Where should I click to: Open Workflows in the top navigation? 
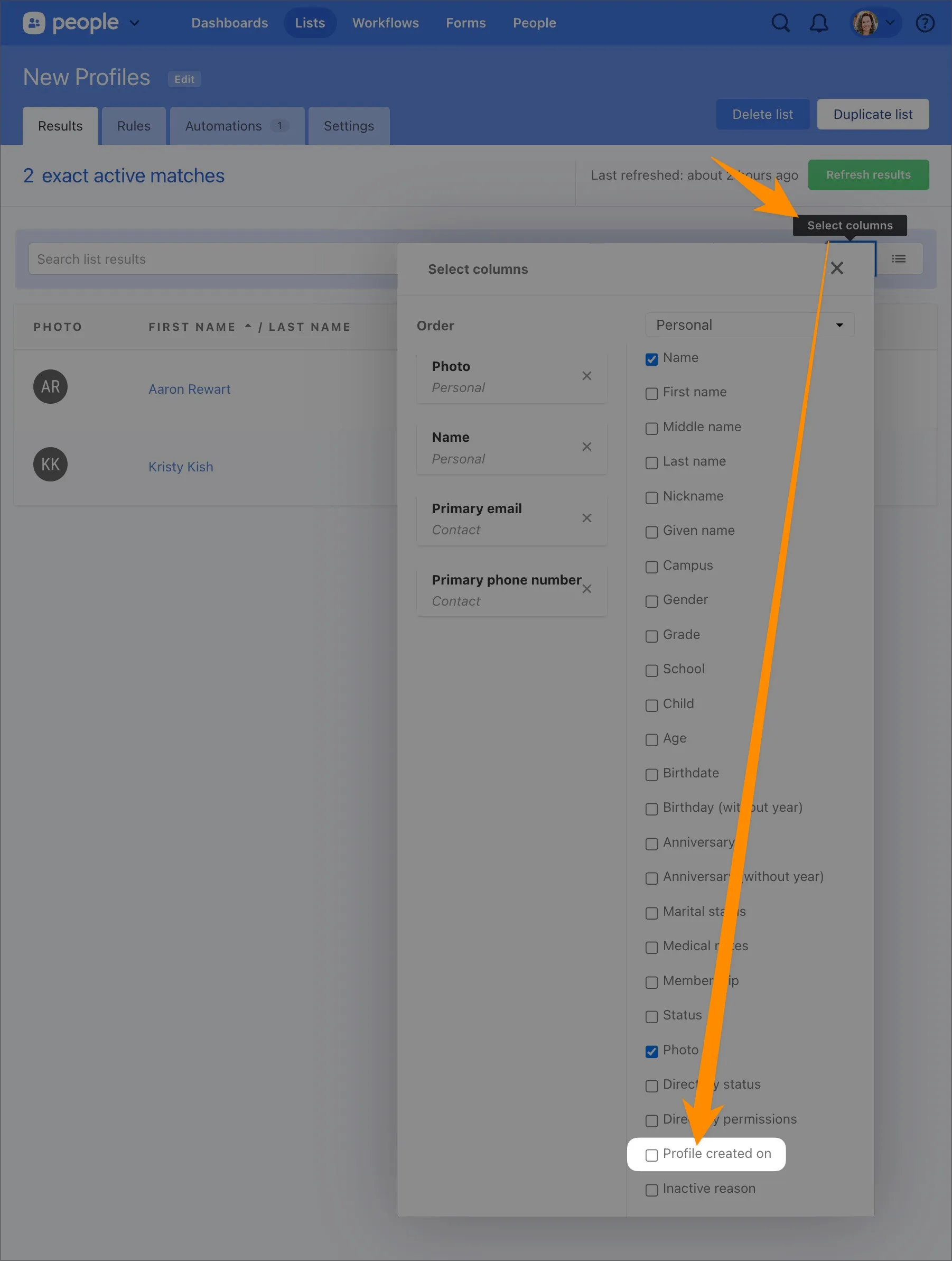click(385, 23)
